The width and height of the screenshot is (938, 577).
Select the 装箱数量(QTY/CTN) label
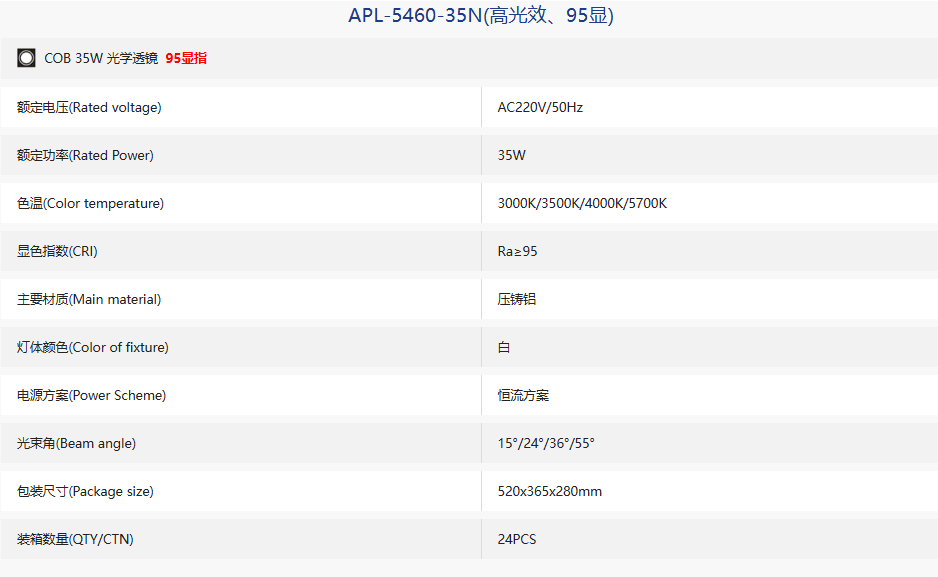(75, 539)
